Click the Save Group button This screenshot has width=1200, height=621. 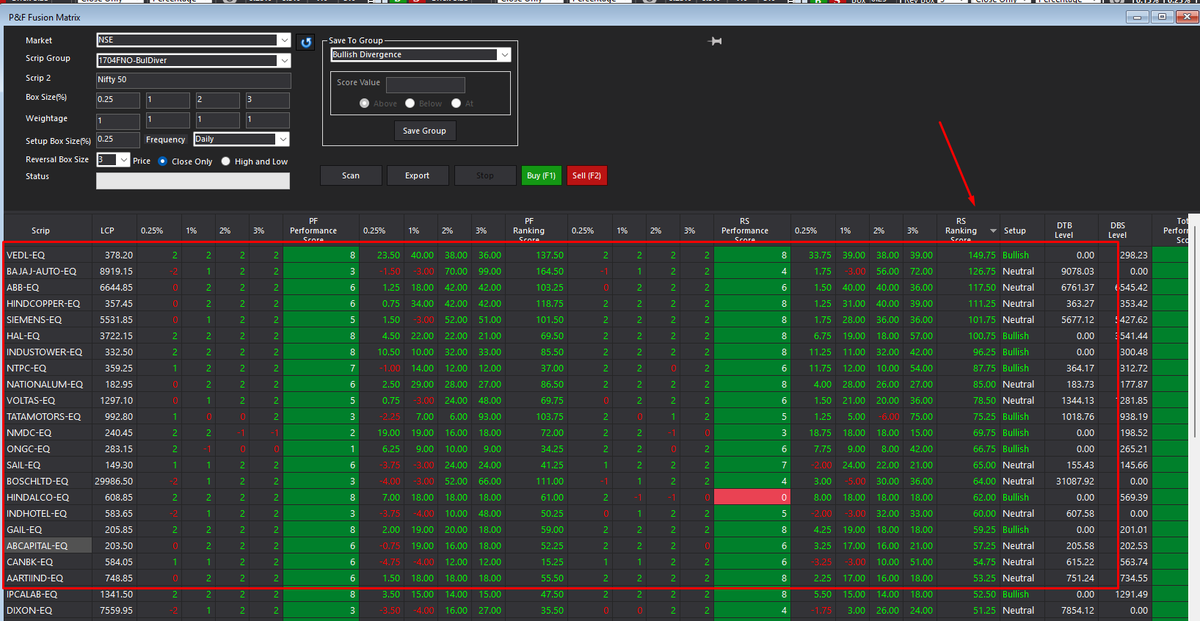(x=424, y=131)
